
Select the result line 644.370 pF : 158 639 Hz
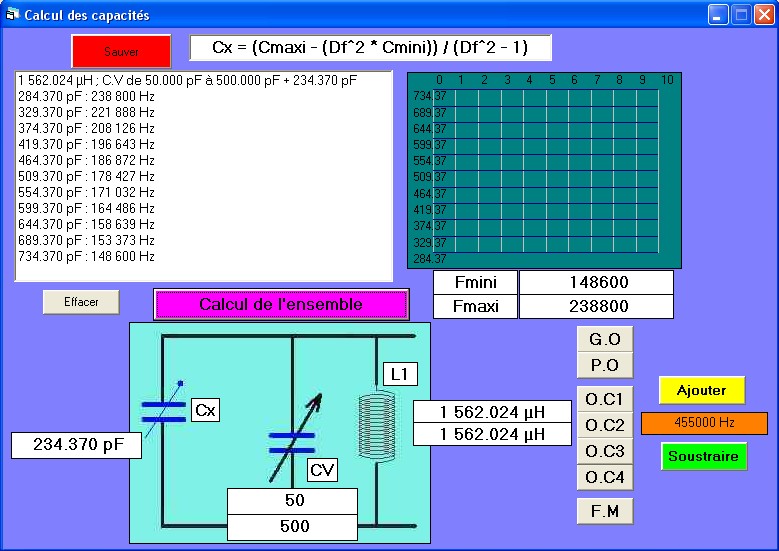[x=86, y=224]
